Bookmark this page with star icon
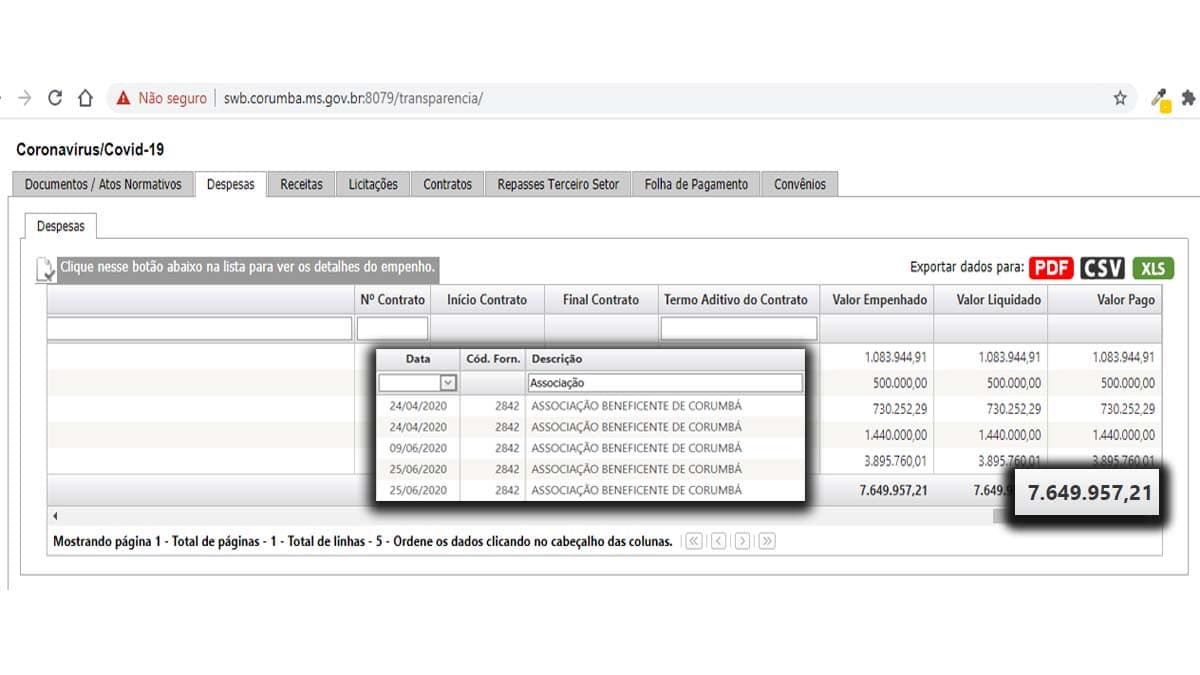1200x675 pixels. click(1120, 98)
